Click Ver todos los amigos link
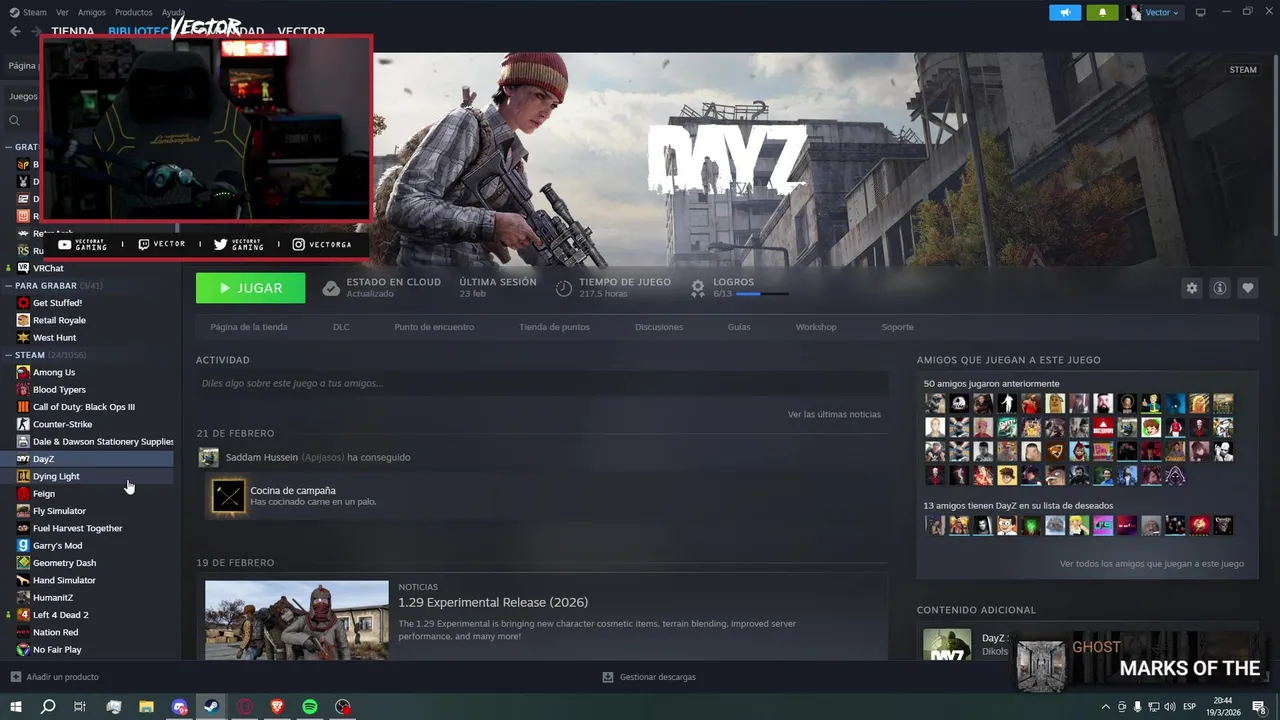The width and height of the screenshot is (1280, 720). [x=1152, y=564]
